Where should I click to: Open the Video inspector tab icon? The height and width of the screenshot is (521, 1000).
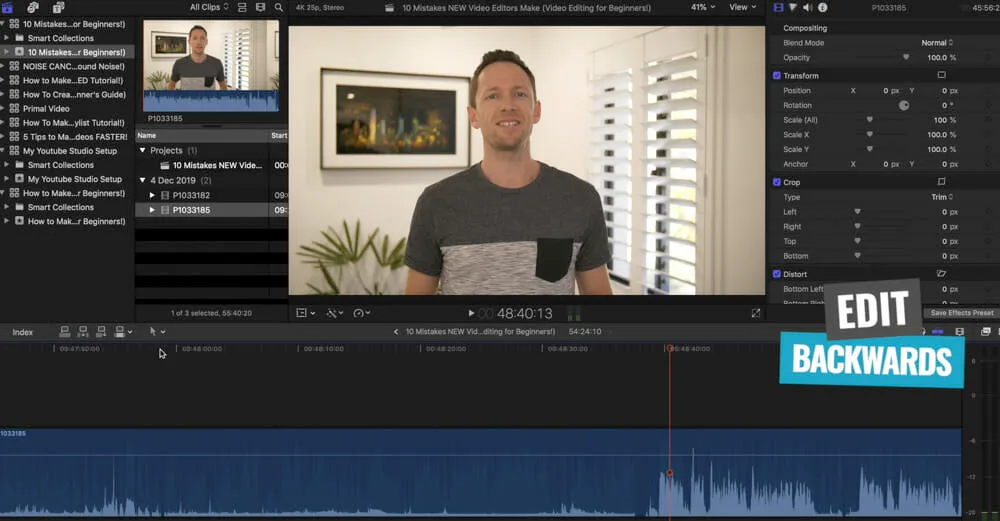pyautogui.click(x=778, y=7)
